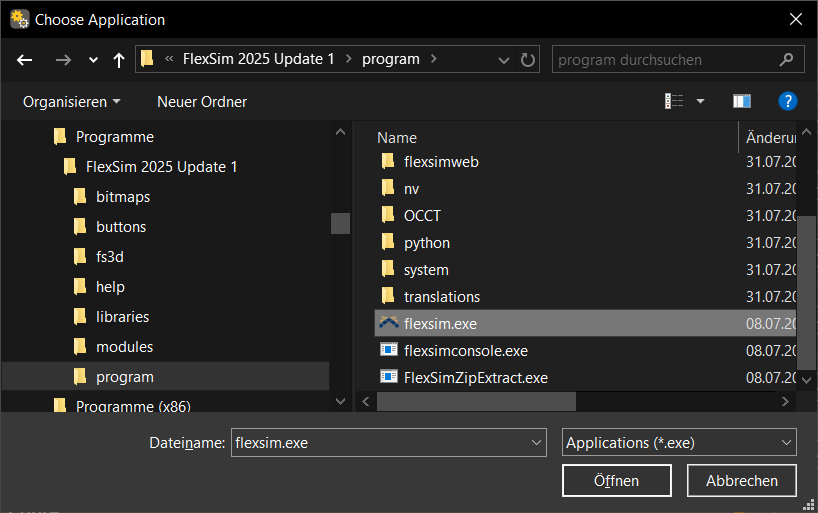Image resolution: width=818 pixels, height=513 pixels.
Task: Open the buttons tree folder
Action: pyautogui.click(x=121, y=227)
